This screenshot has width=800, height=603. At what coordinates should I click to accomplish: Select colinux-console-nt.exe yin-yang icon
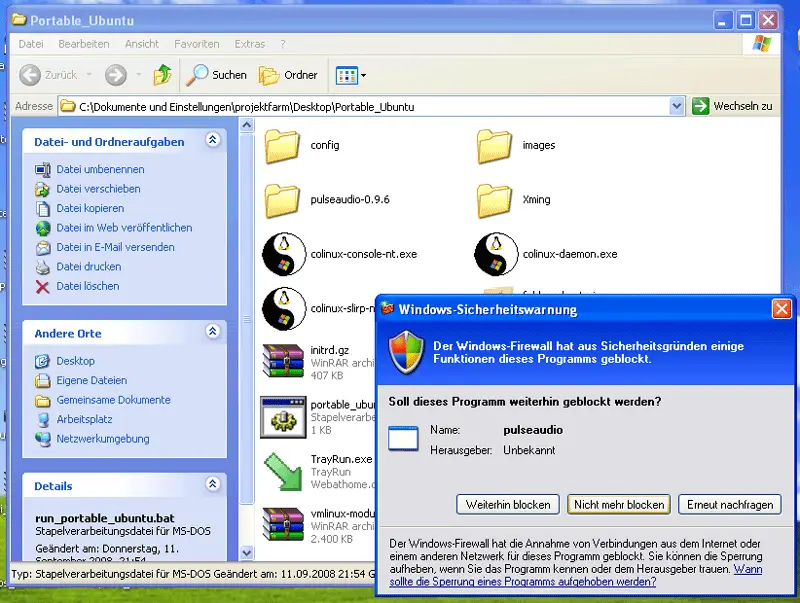tap(284, 254)
